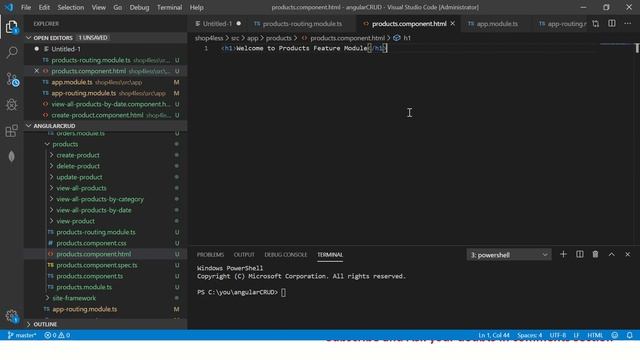The width and height of the screenshot is (640, 360).
Task: Close products.component.html in Open Editors
Action: tap(36, 71)
